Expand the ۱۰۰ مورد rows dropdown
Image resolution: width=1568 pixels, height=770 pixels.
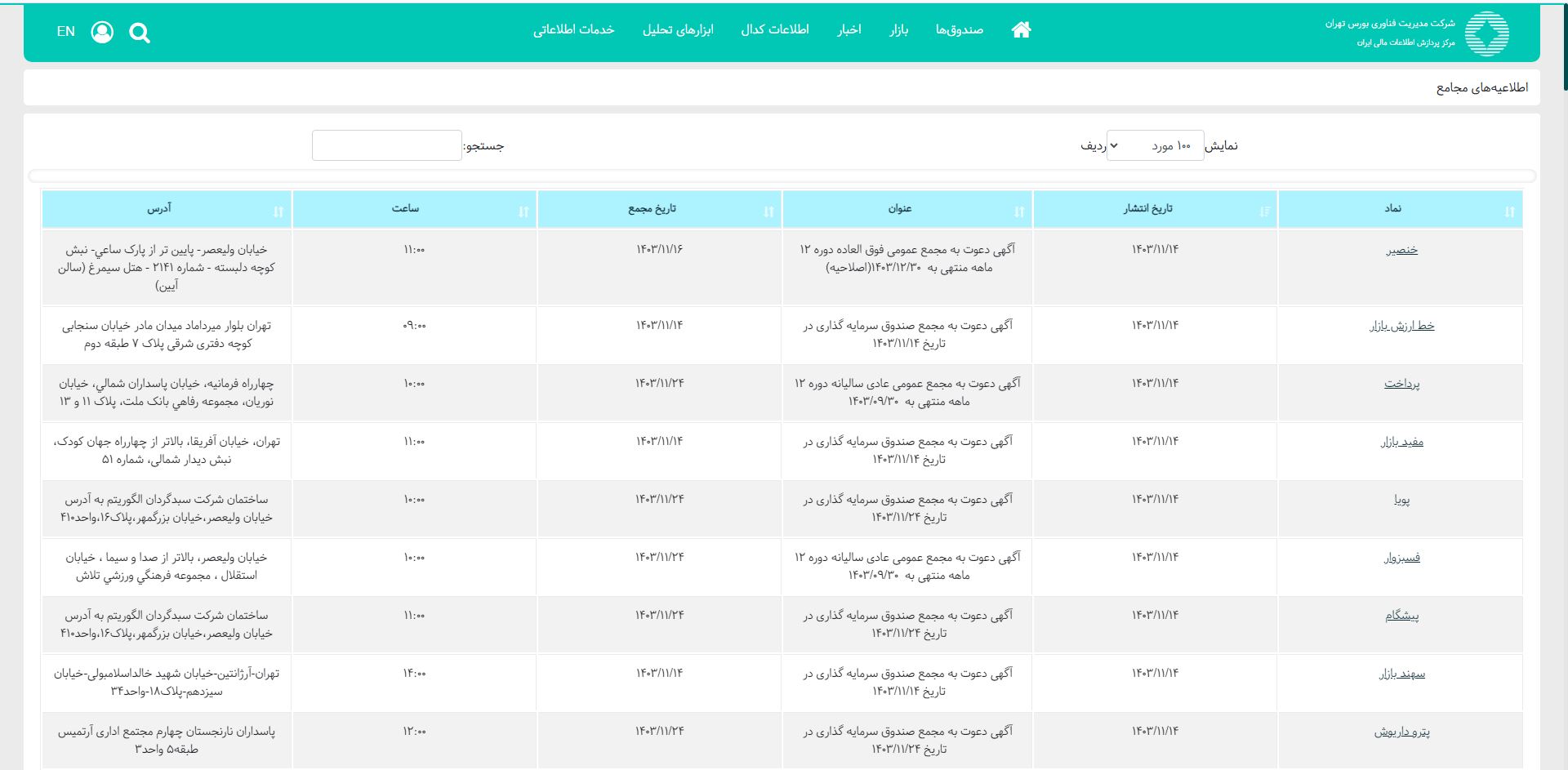(x=1155, y=145)
